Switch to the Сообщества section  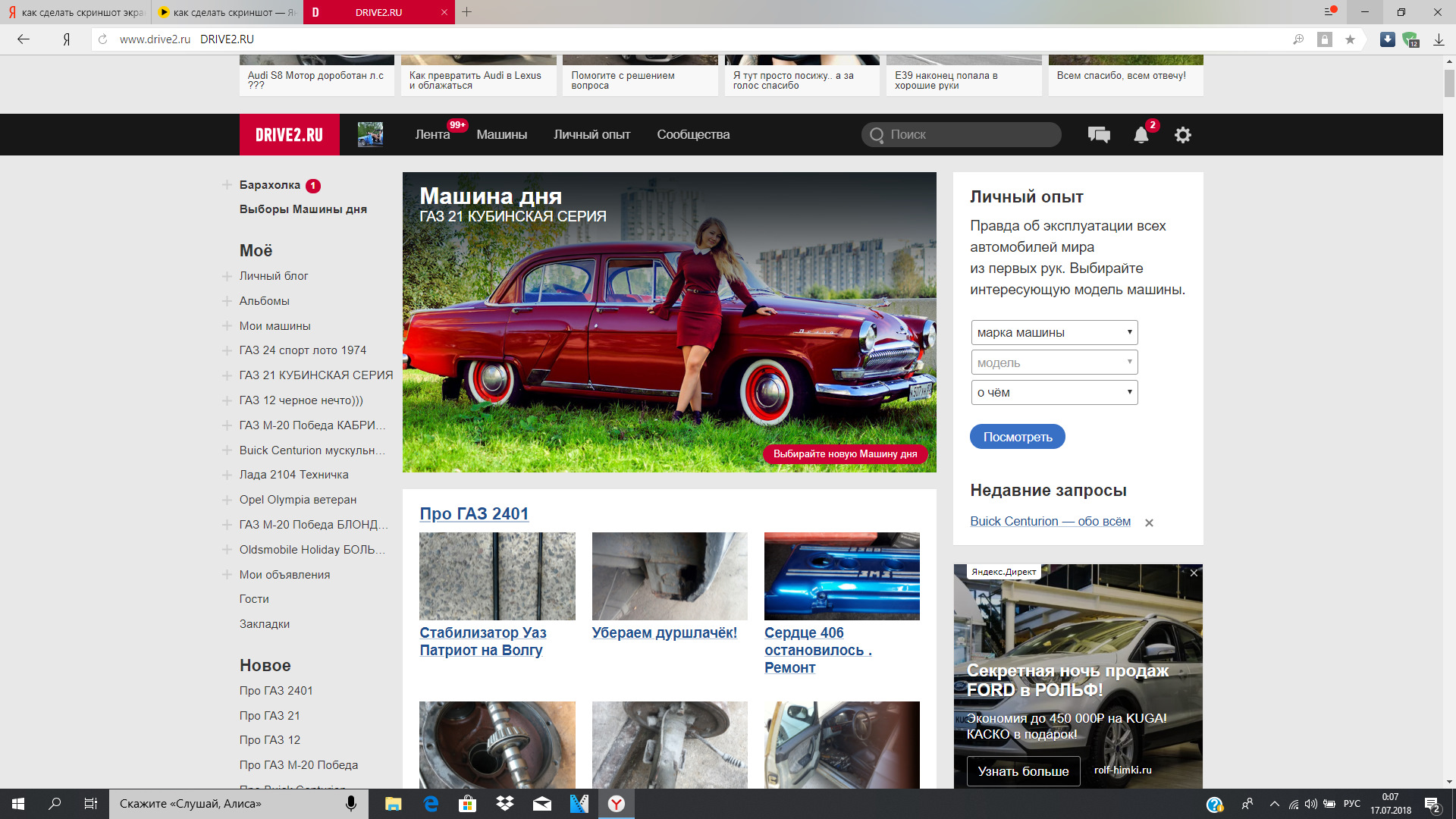click(693, 134)
